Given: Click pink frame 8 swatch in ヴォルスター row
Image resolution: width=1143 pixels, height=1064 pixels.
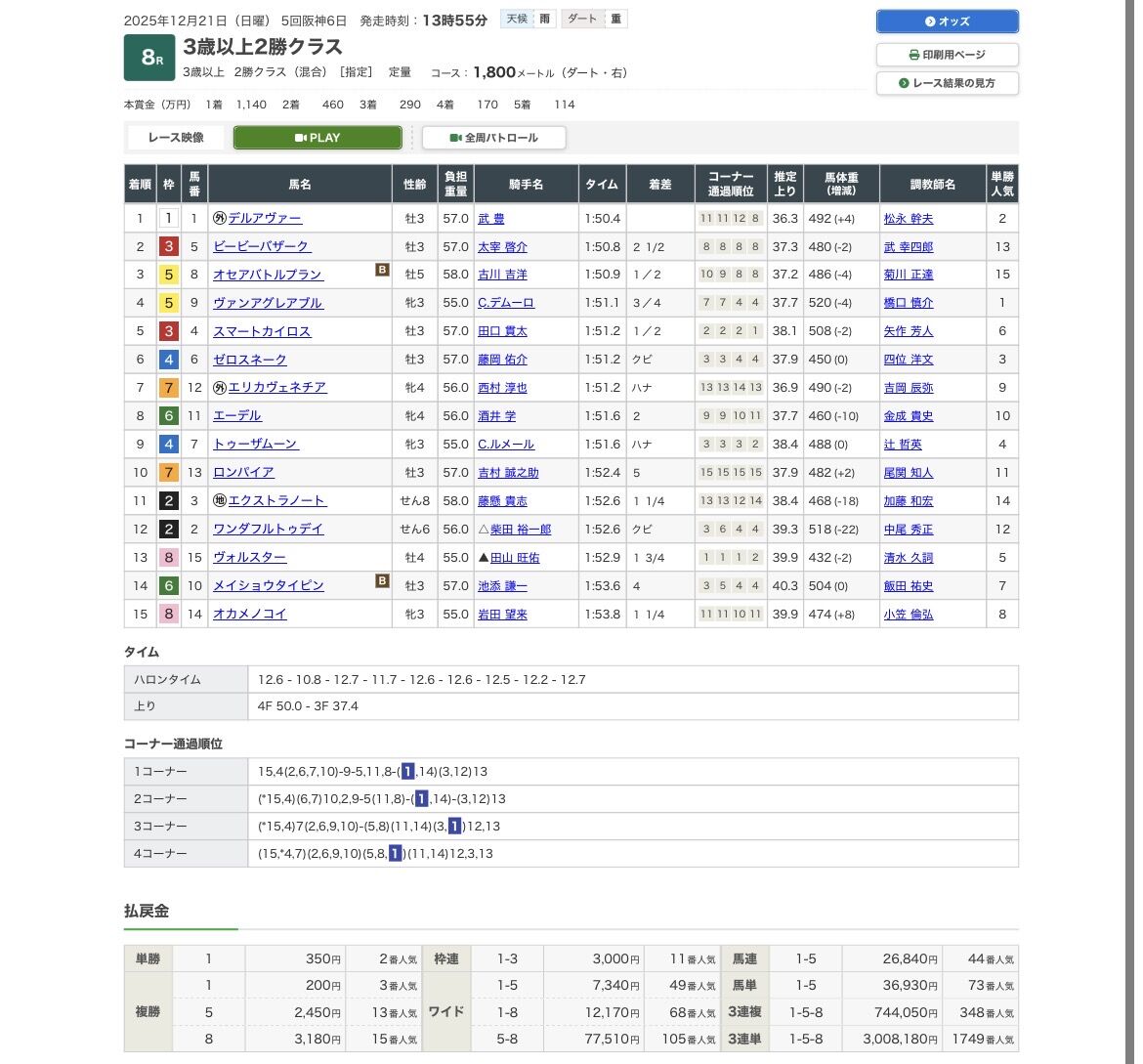Looking at the screenshot, I should click(168, 557).
